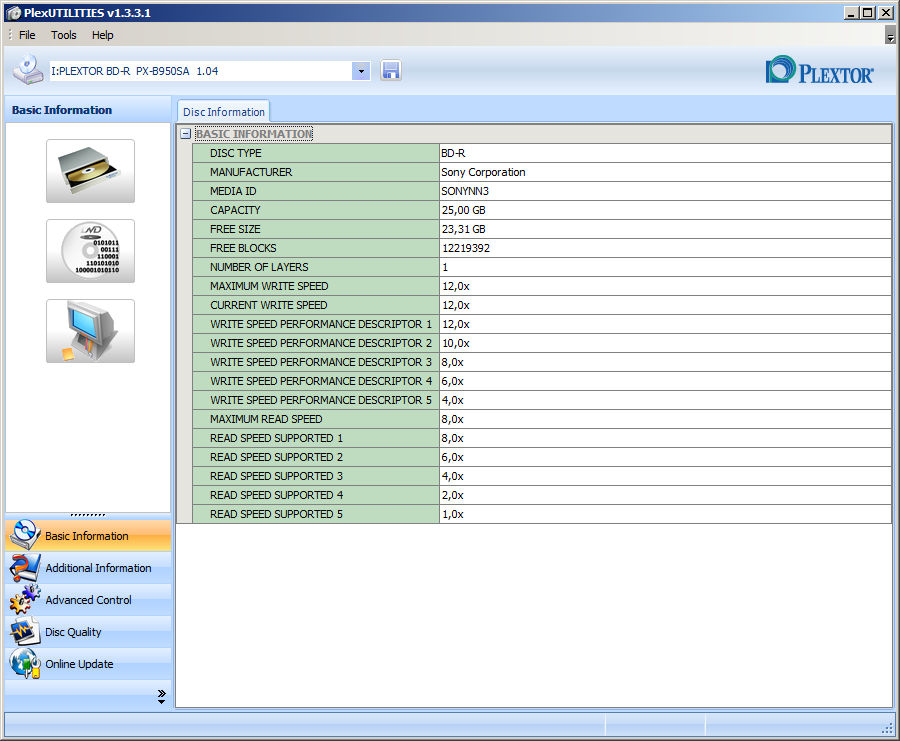Click the 10,0x descriptor 2 value
The image size is (900, 741).
pos(456,343)
